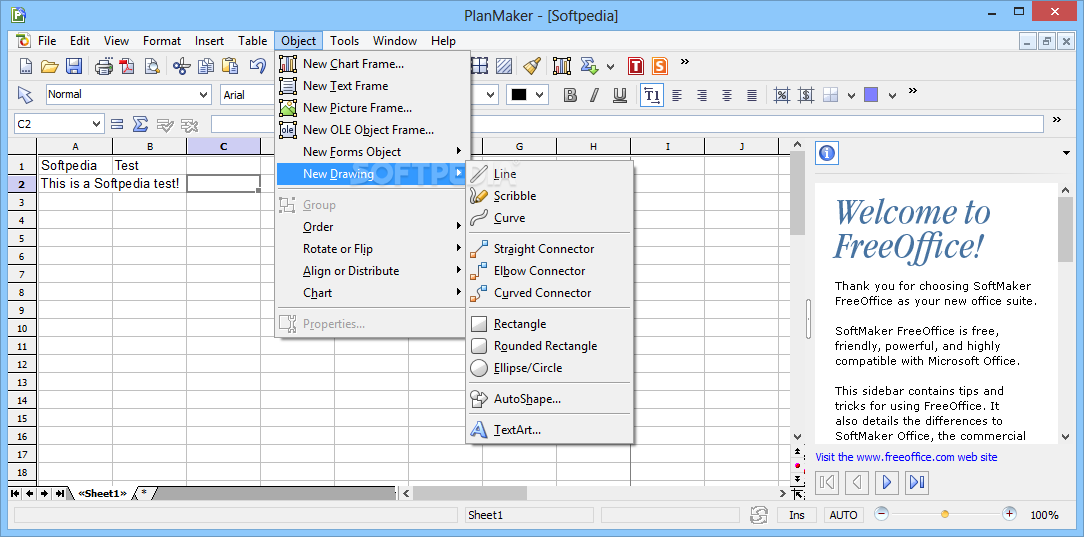Toggle bold formatting
The width and height of the screenshot is (1084, 537).
(x=570, y=95)
